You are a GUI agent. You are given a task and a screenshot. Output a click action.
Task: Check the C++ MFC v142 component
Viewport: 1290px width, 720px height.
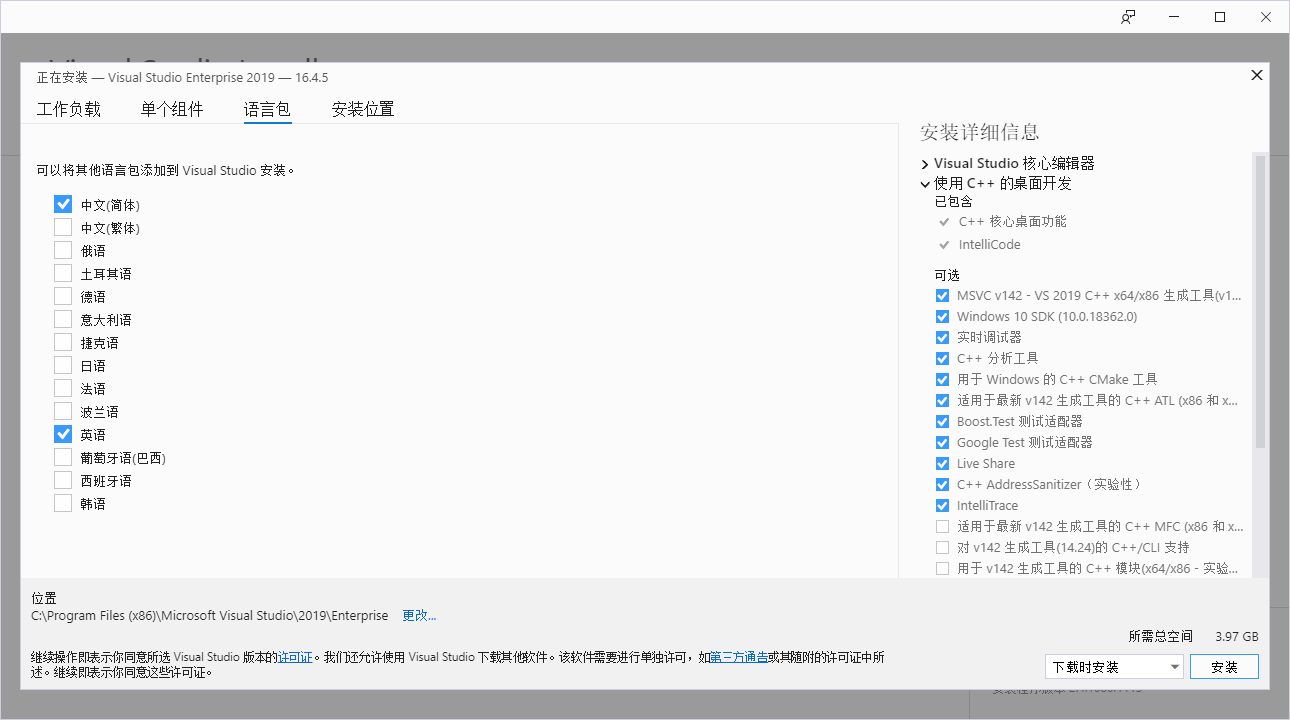(x=942, y=527)
